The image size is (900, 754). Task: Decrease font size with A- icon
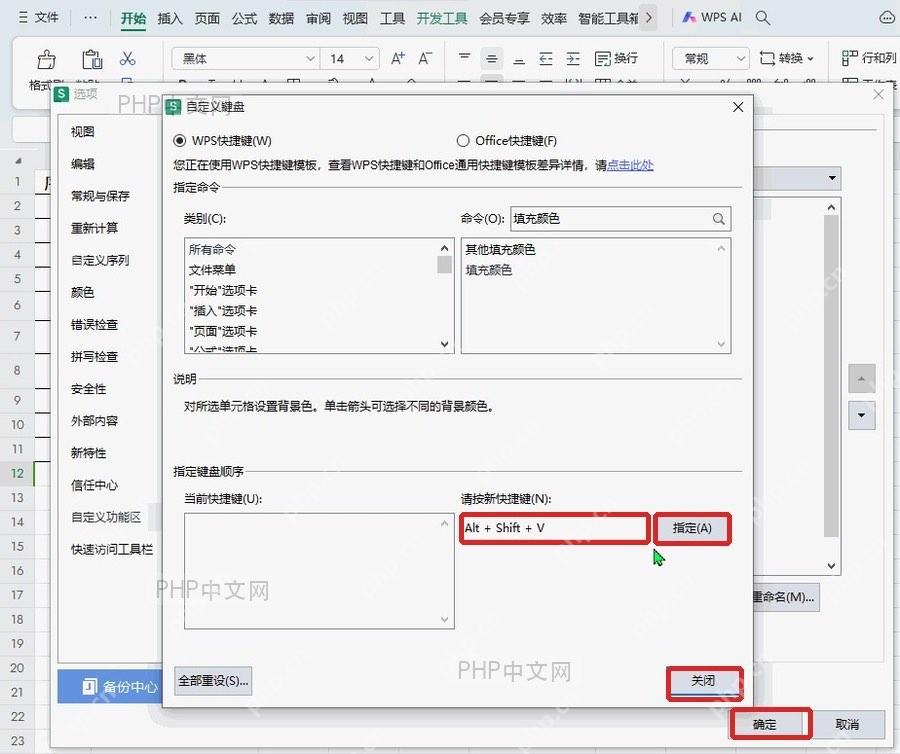point(425,58)
